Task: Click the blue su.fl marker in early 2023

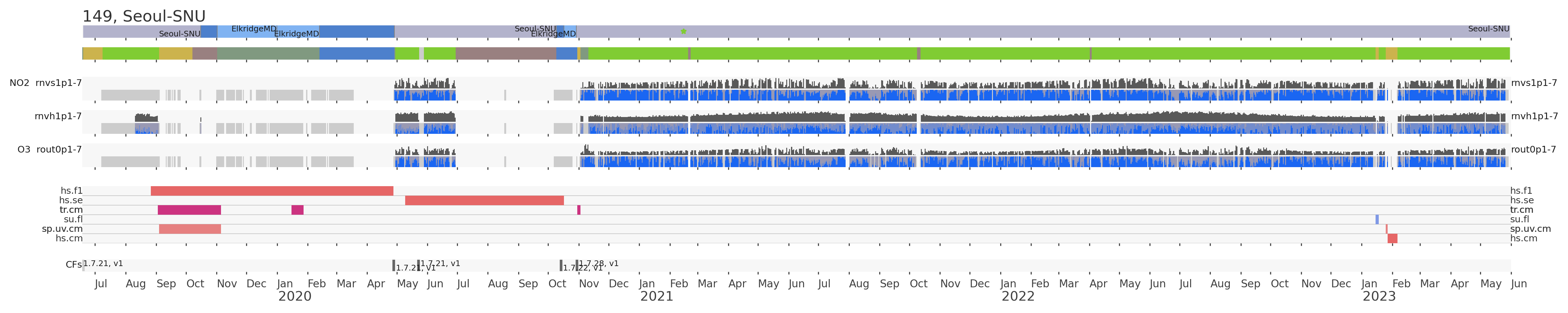Action: coord(1377,219)
